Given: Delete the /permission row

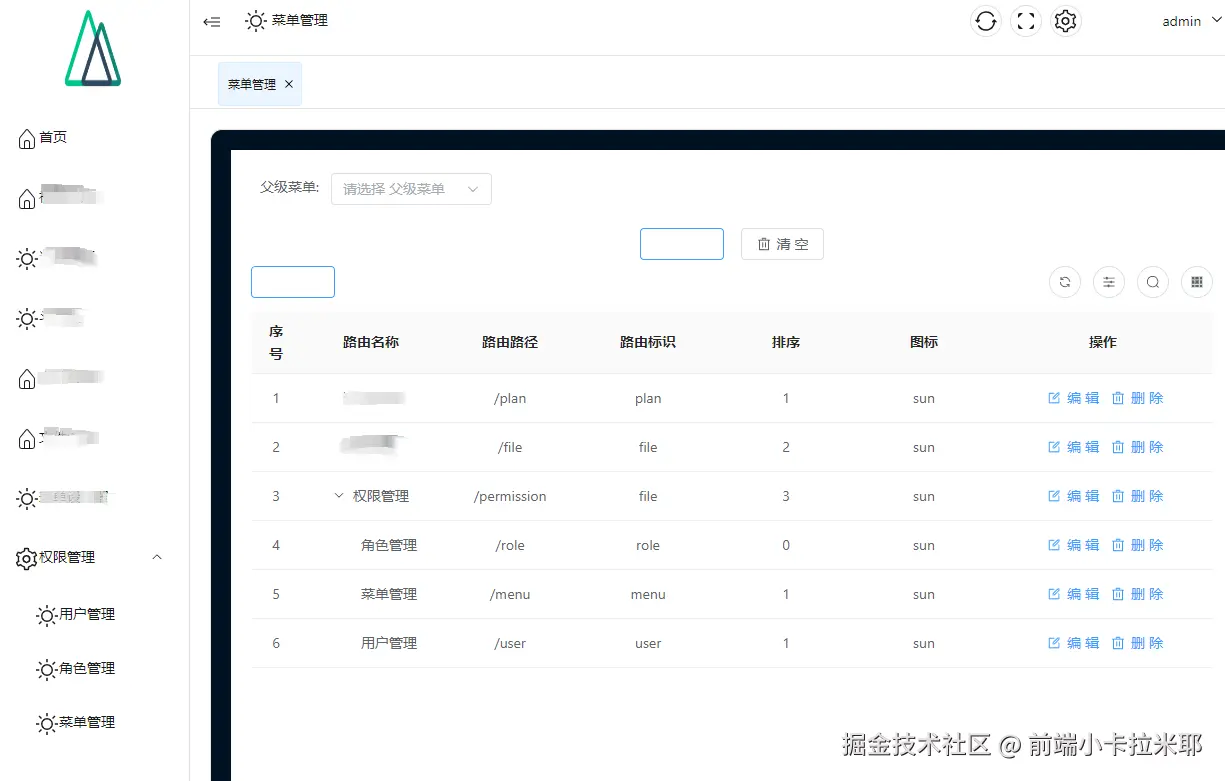Looking at the screenshot, I should pyautogui.click(x=1138, y=496).
